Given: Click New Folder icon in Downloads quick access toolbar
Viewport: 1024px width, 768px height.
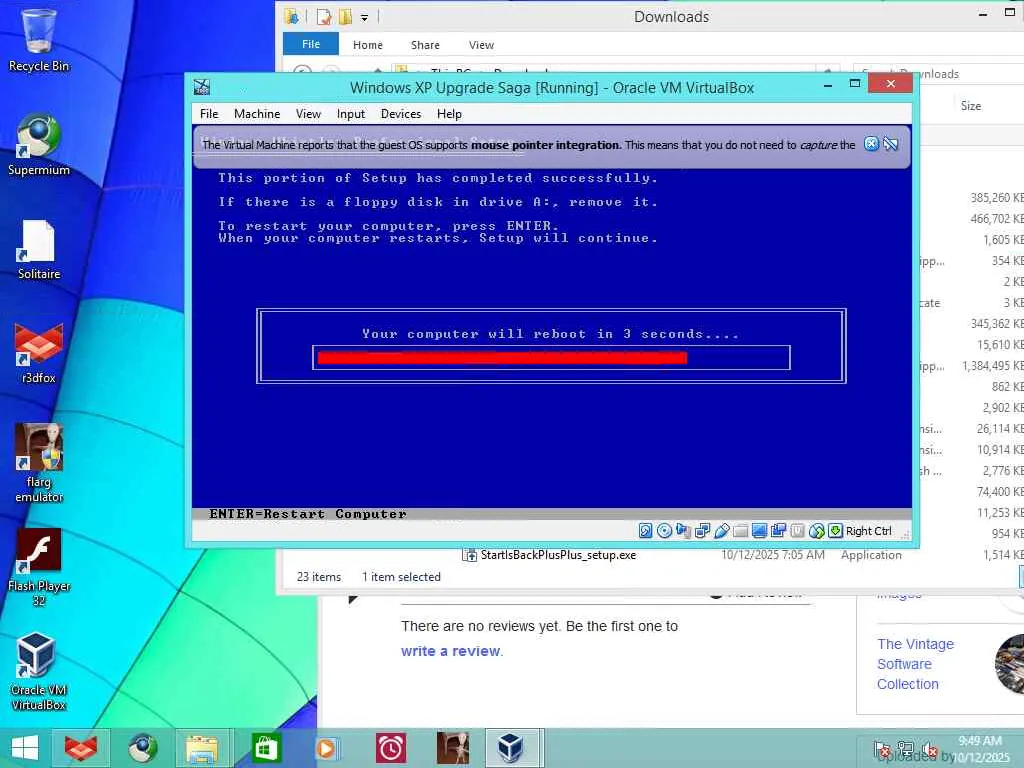Looking at the screenshot, I should tap(345, 17).
